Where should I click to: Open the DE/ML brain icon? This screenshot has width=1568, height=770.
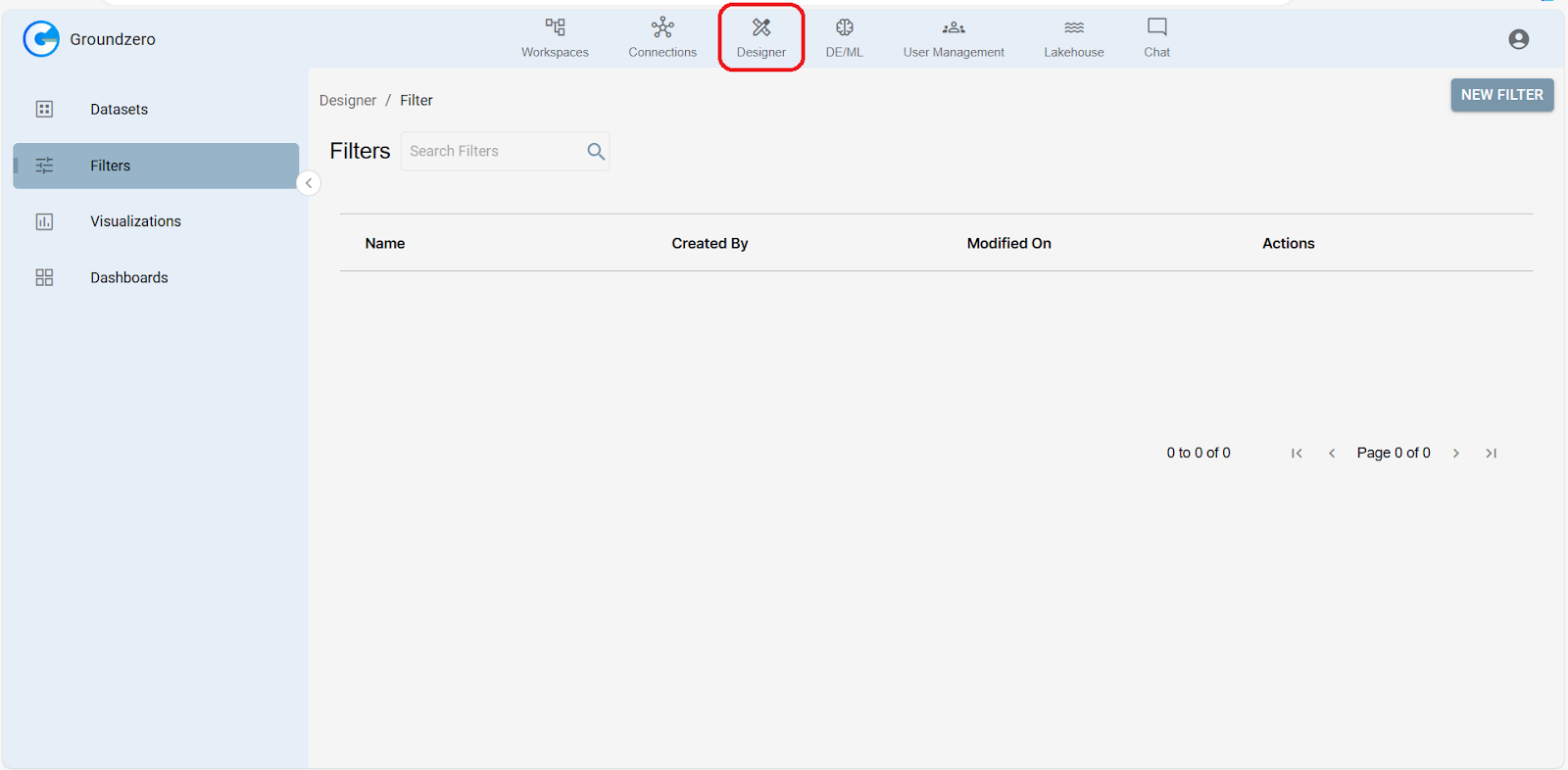tap(844, 27)
